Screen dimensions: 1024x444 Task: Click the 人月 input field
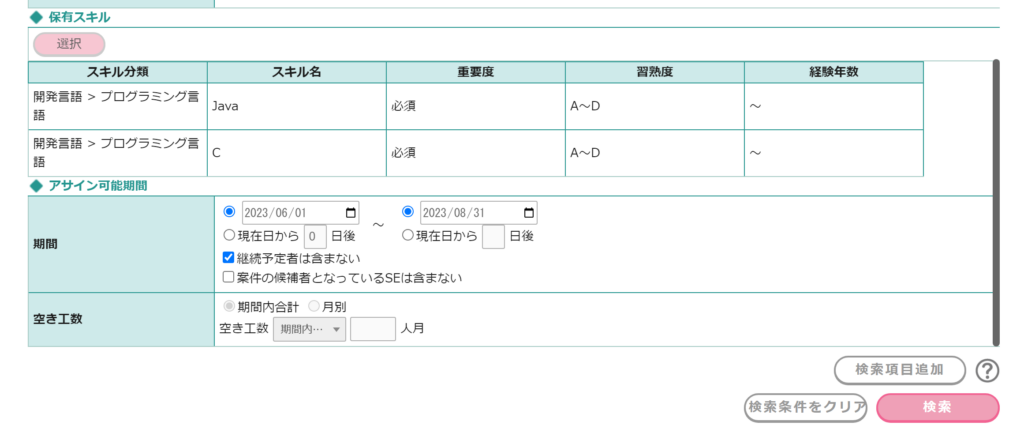[x=373, y=328]
